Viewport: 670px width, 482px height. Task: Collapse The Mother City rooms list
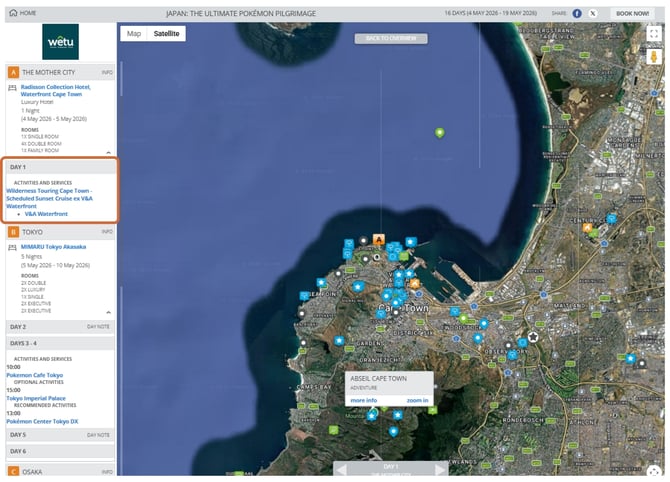[x=109, y=152]
